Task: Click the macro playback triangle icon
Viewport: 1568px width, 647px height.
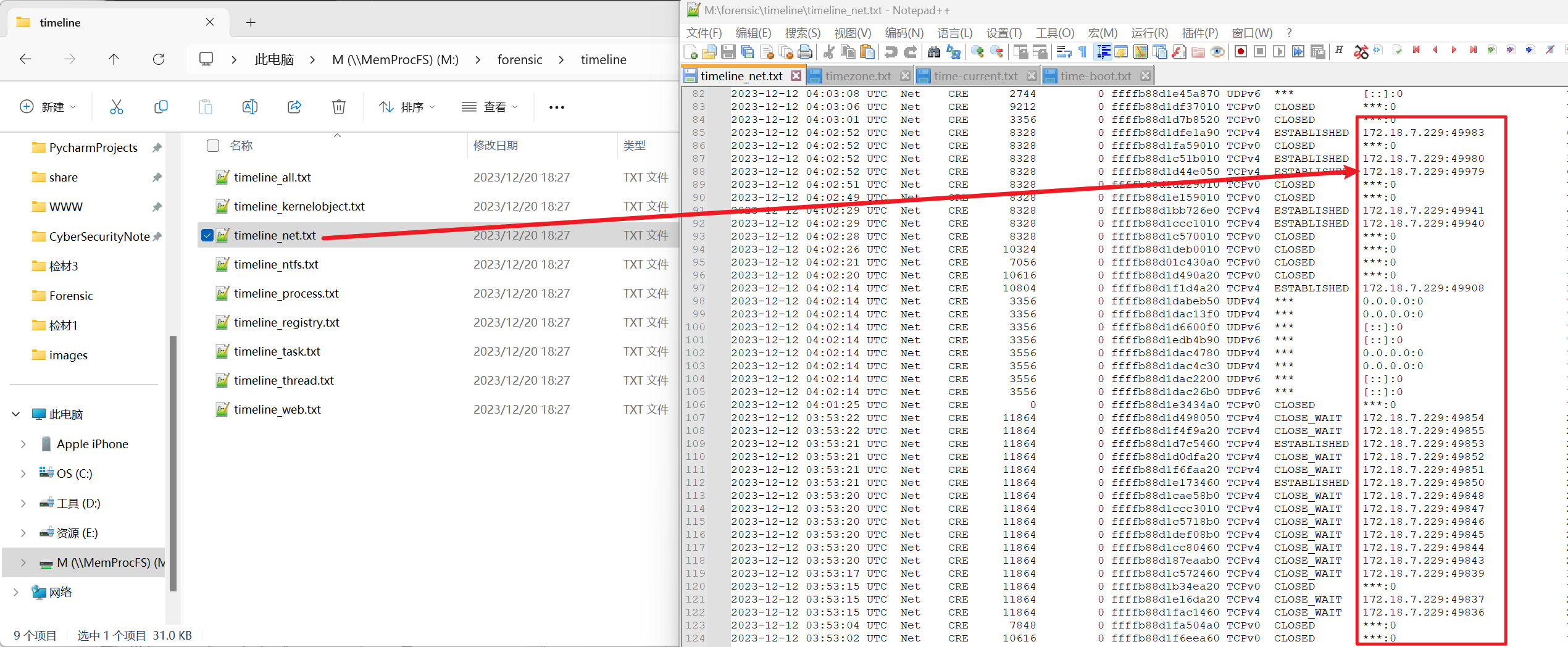Action: (1279, 52)
